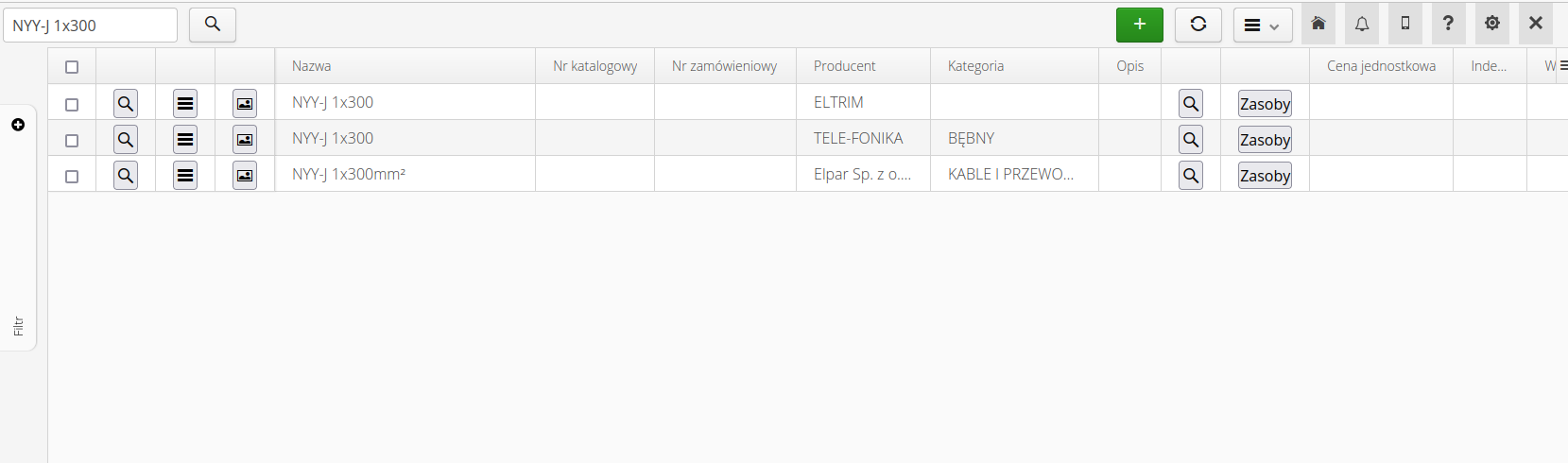The width and height of the screenshot is (1568, 463).
Task: Tick checkbox for ELTRIM NYY-J 1x300 row
Action: point(72,105)
